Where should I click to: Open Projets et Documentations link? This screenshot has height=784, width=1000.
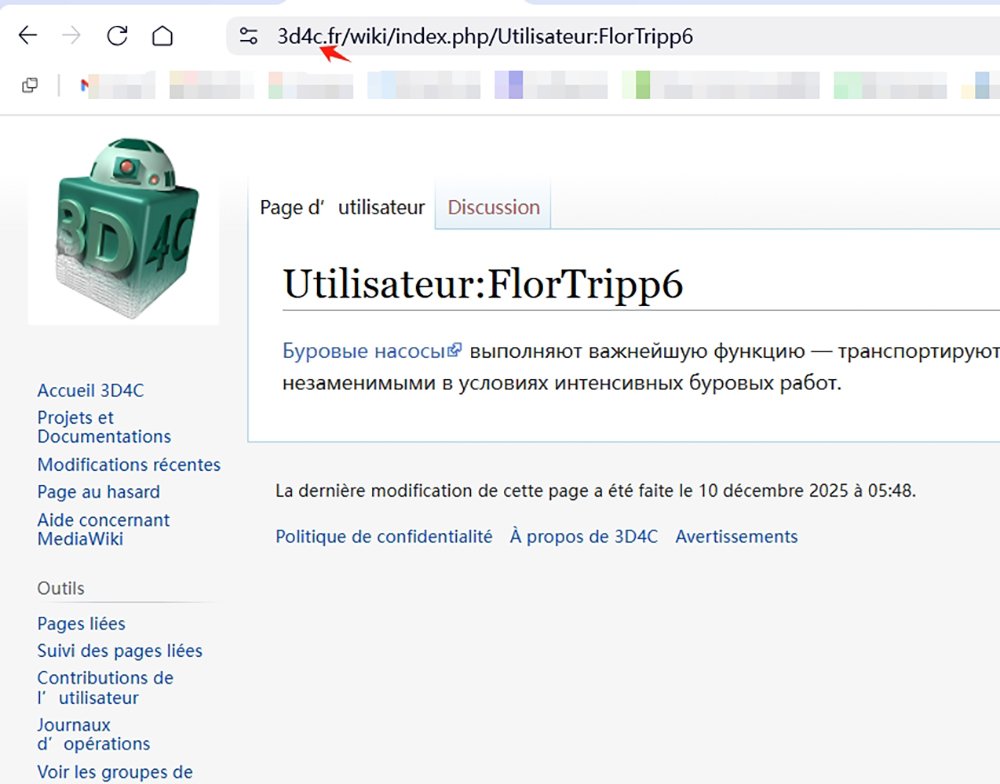[103, 427]
